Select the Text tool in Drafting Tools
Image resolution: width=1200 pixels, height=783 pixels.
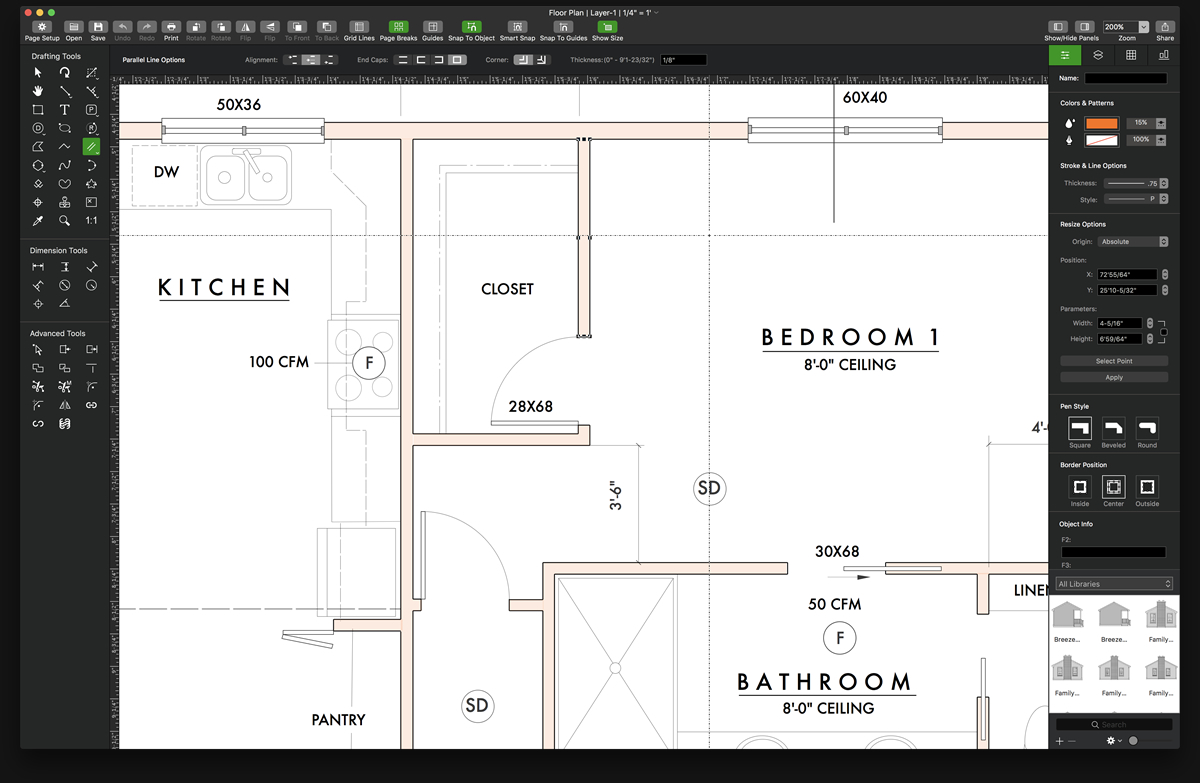64,109
